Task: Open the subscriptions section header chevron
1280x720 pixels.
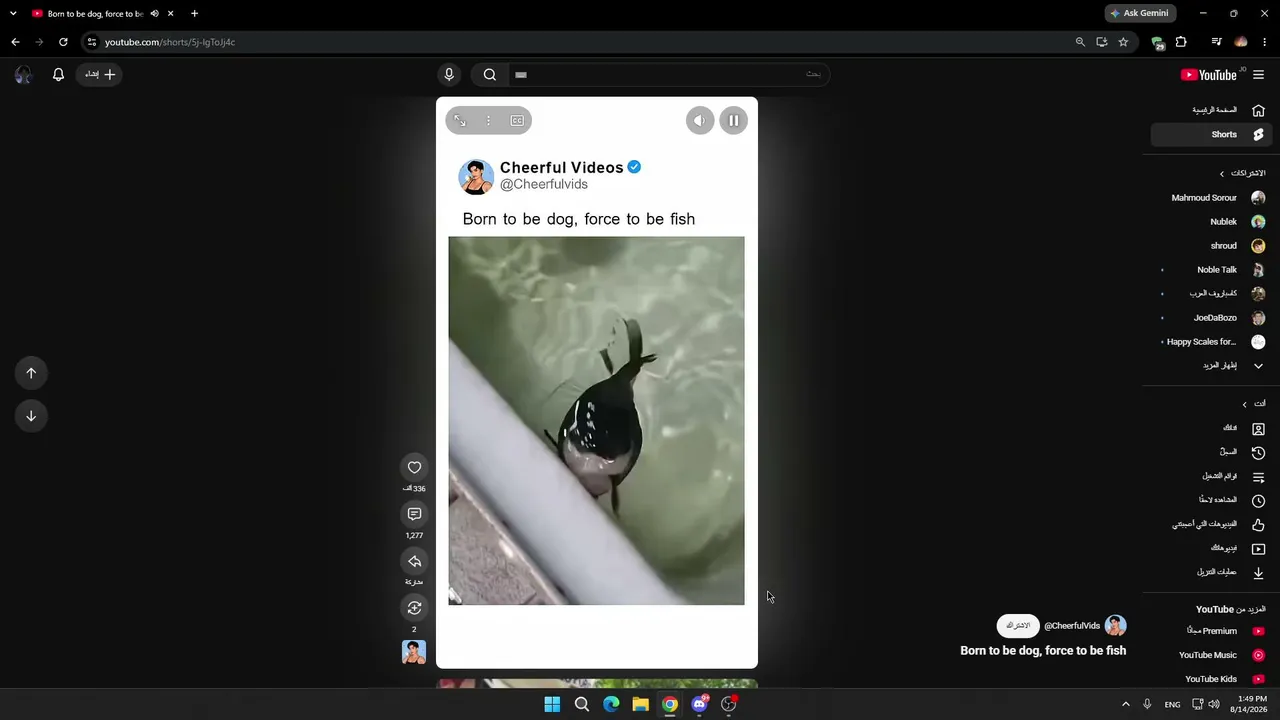Action: pyautogui.click(x=1221, y=174)
